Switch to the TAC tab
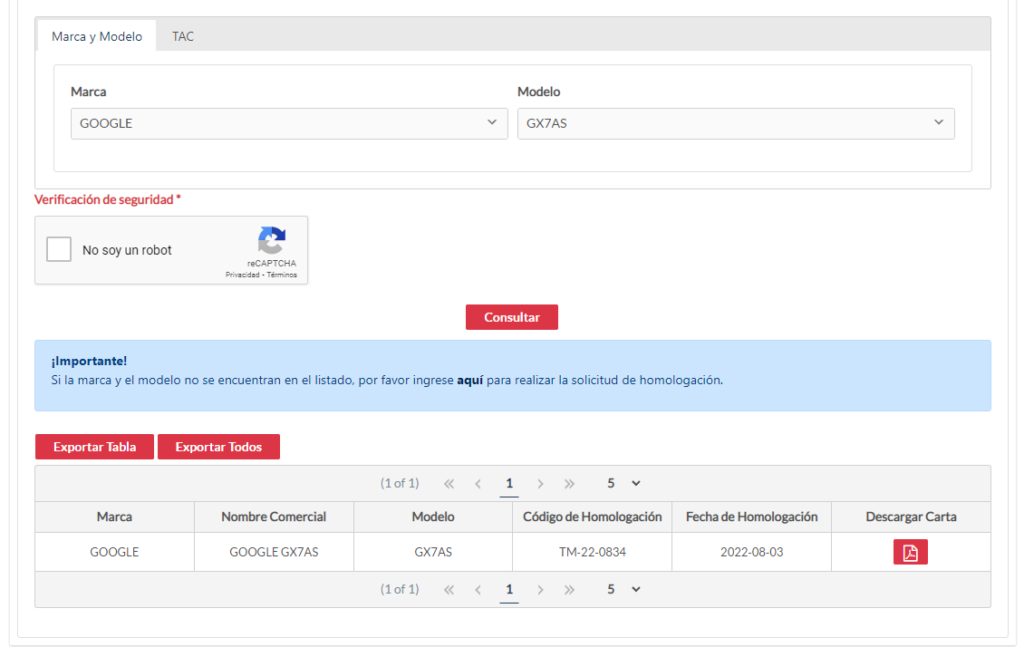 click(183, 36)
